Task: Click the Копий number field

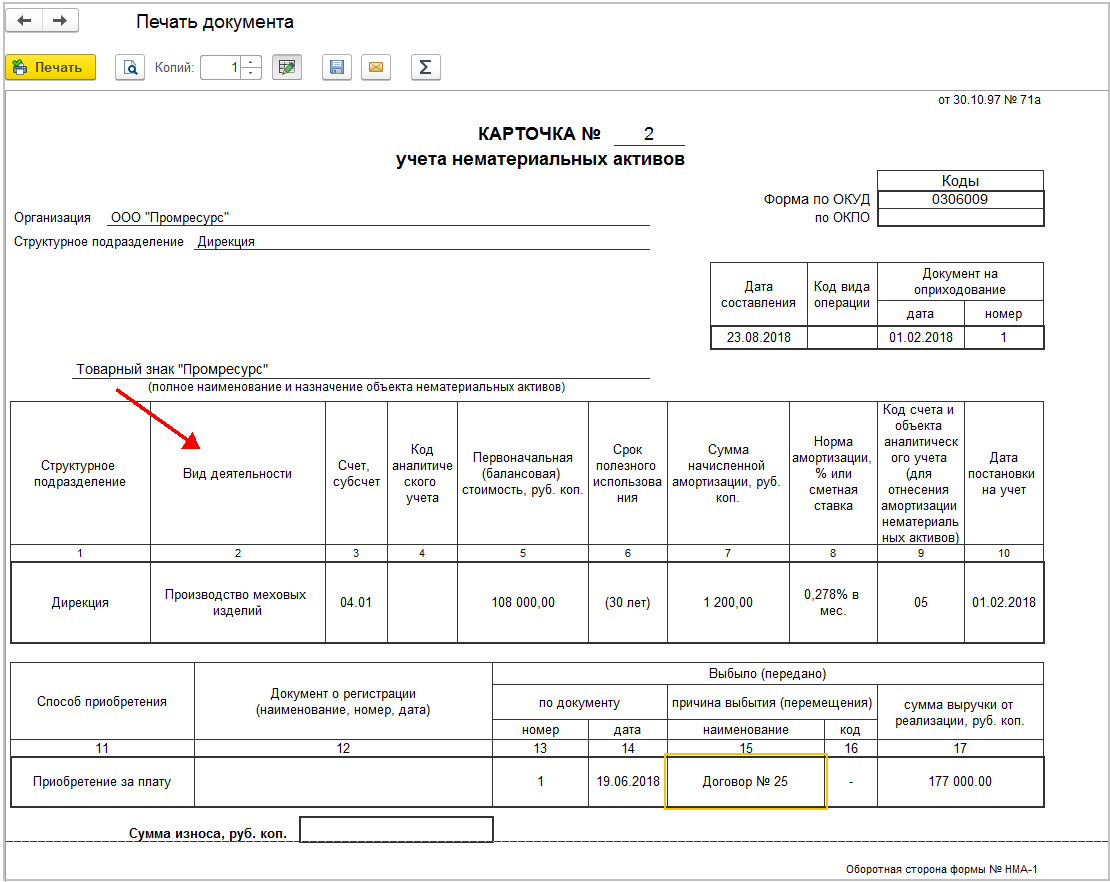Action: click(221, 67)
